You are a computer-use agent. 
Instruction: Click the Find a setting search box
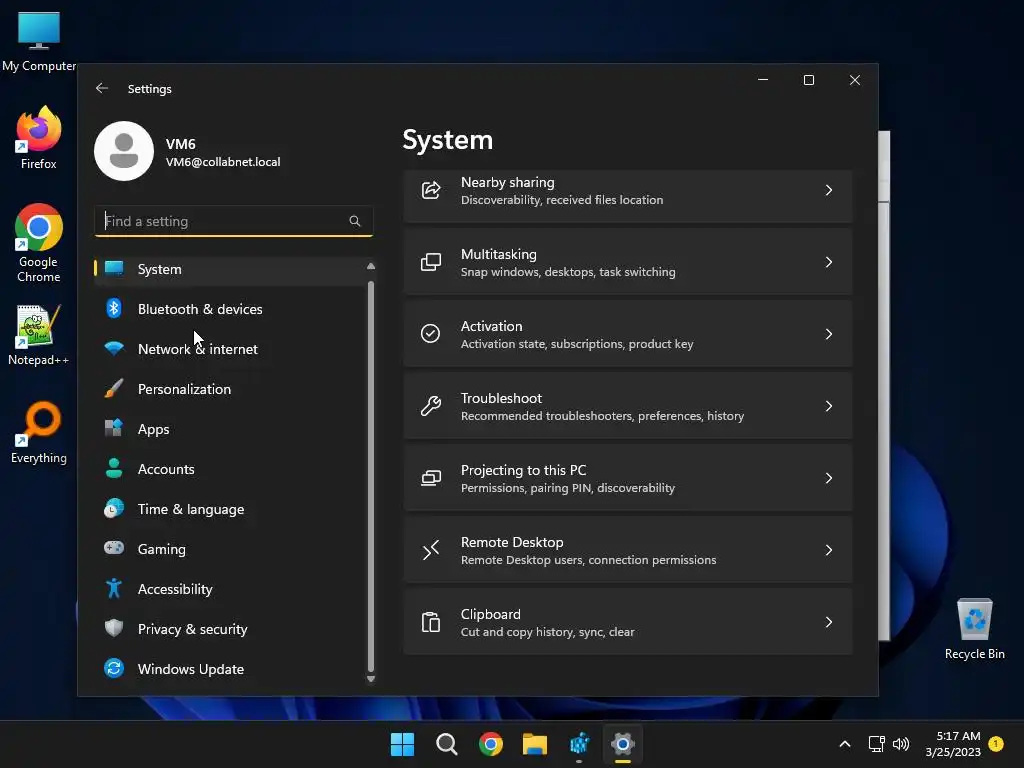(234, 221)
